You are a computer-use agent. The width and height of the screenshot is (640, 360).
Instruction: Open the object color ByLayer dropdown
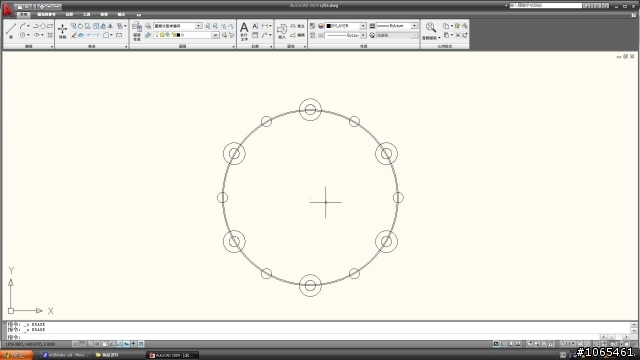pos(363,26)
